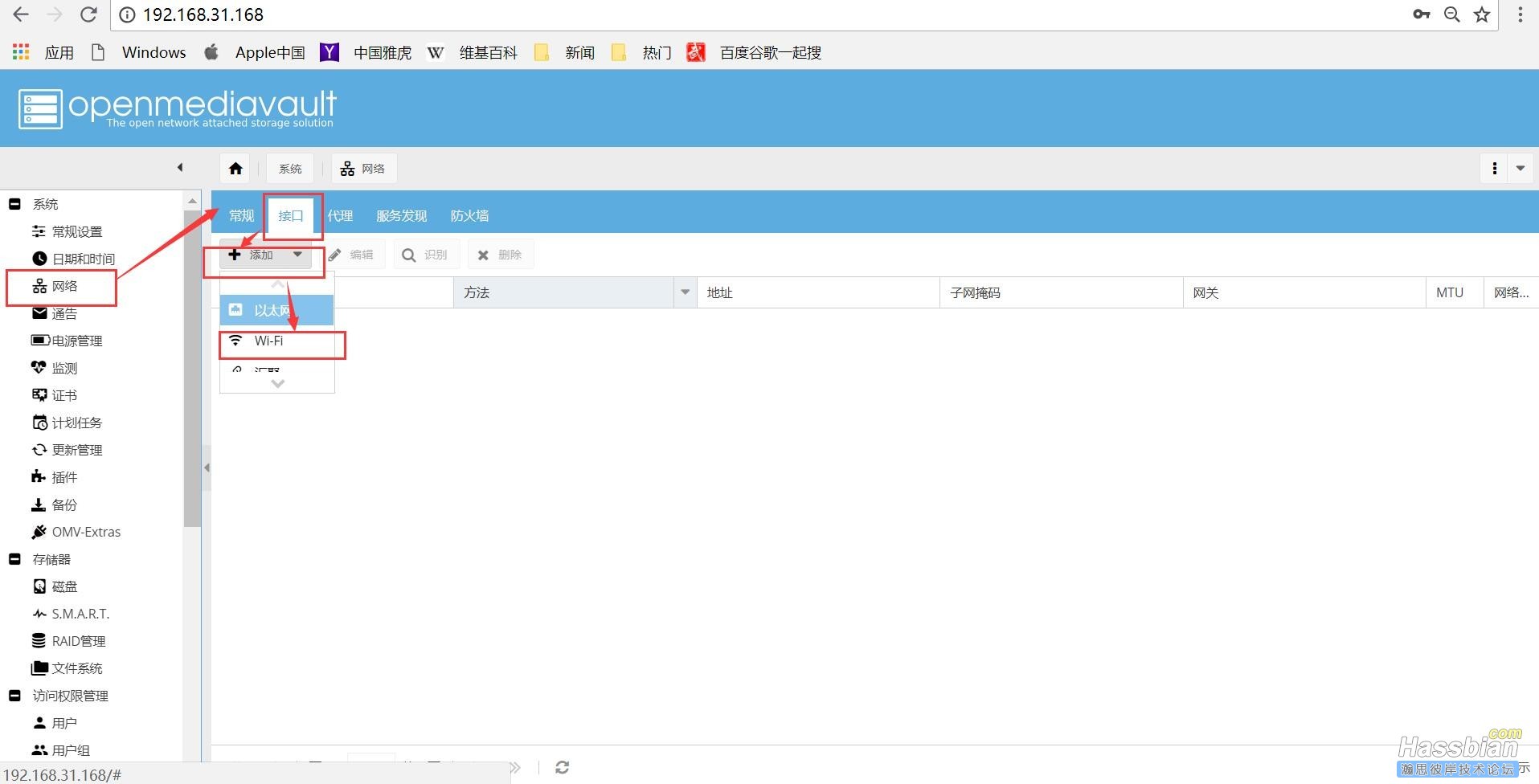This screenshot has width=1539, height=784.
Task: Sort by the 地址 column header
Action: (818, 292)
